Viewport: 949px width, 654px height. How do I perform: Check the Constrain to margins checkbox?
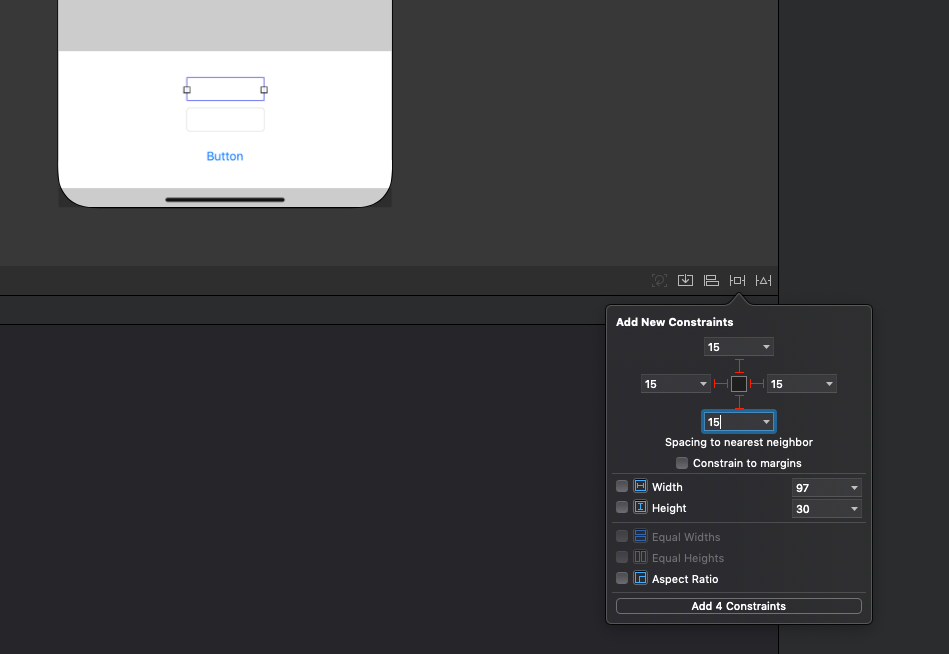pos(682,463)
